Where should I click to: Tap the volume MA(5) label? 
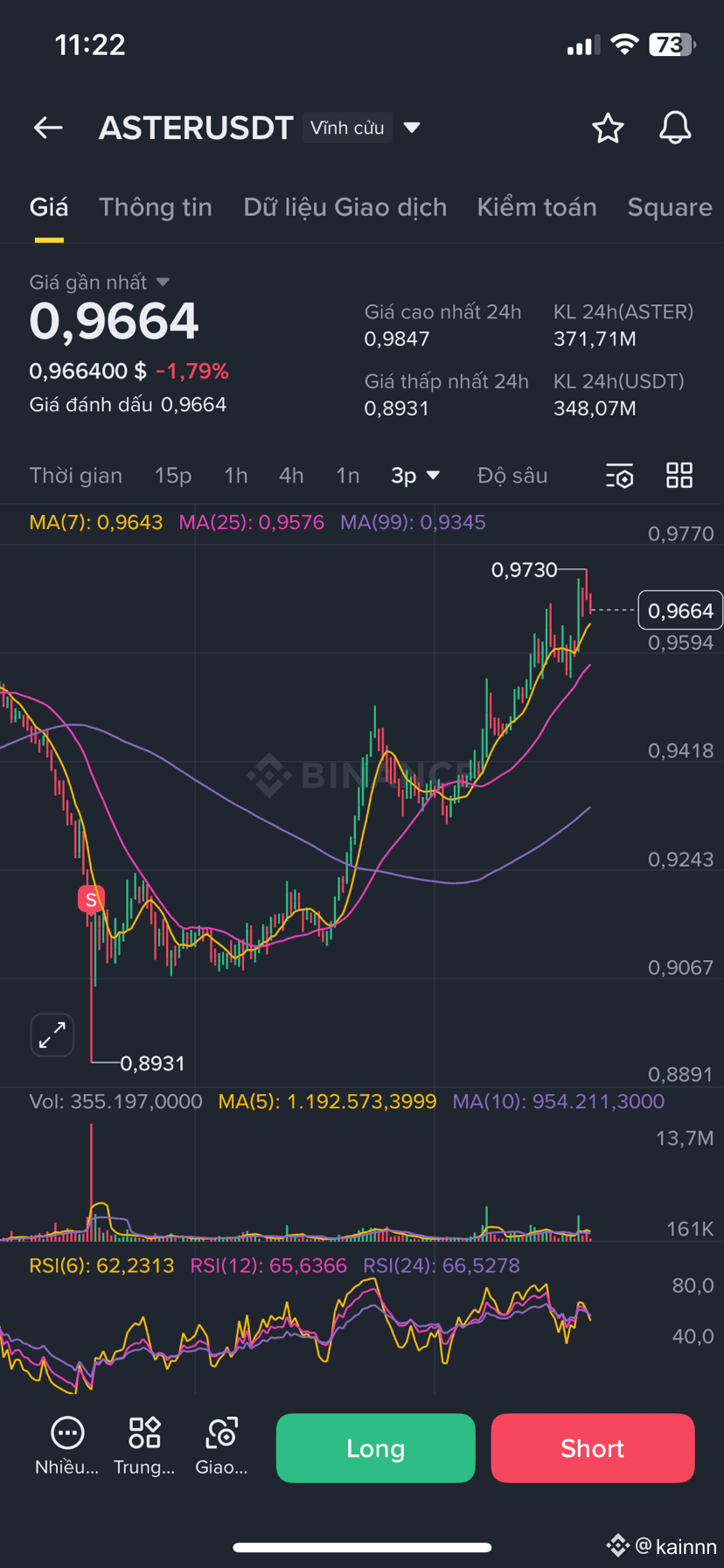(x=327, y=1101)
